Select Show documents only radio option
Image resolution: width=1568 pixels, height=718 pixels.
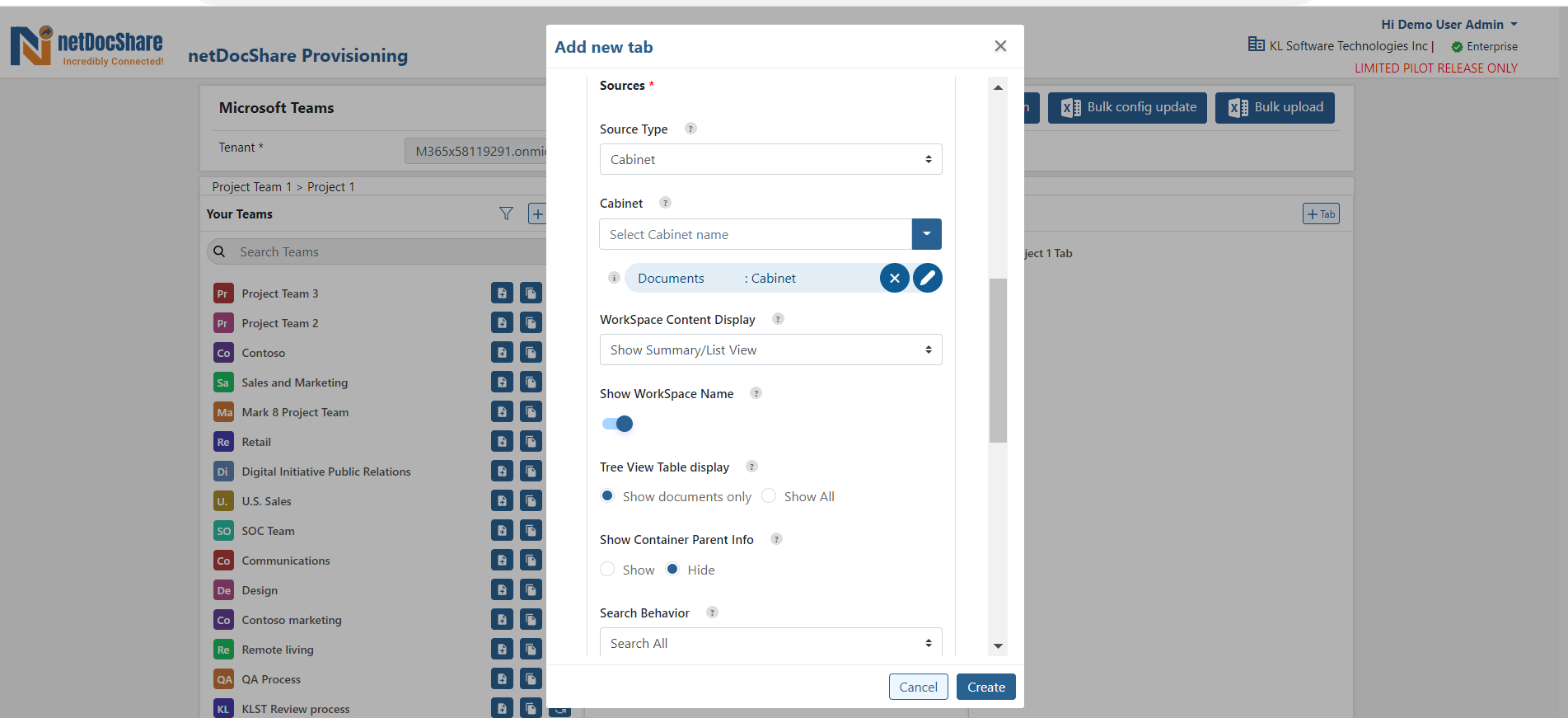click(x=607, y=495)
